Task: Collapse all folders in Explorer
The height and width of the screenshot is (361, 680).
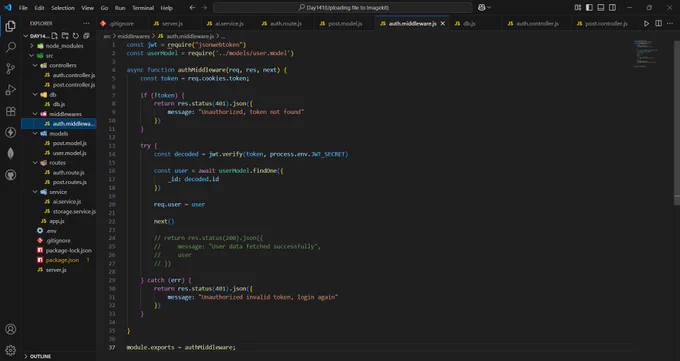Action: tap(86, 36)
